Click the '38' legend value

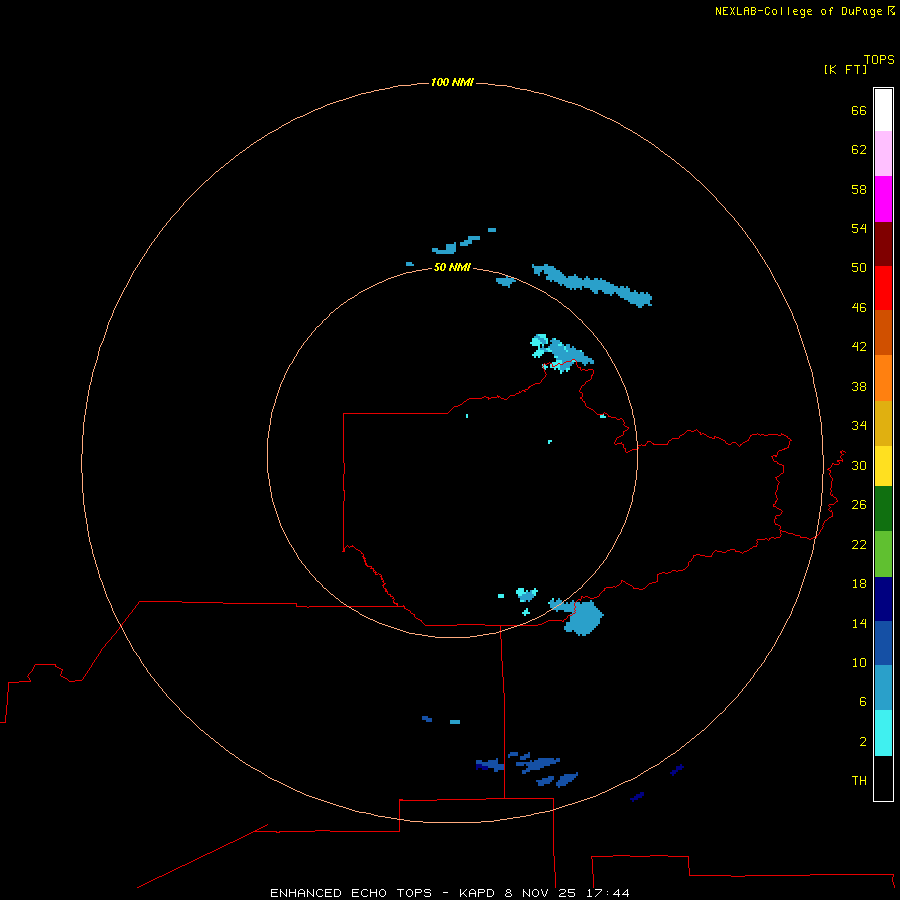[859, 386]
